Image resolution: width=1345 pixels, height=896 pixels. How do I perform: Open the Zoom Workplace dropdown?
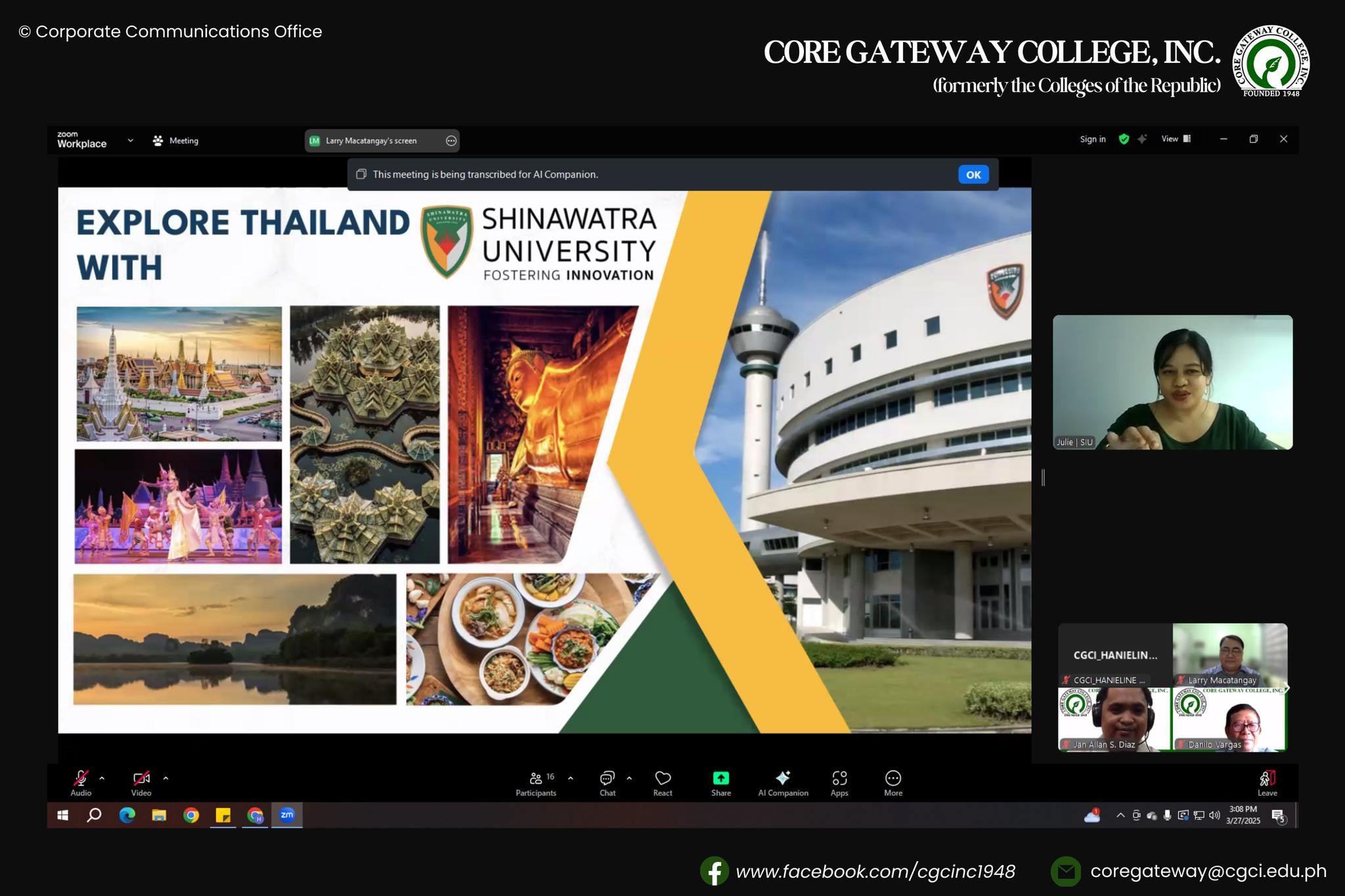point(129,140)
